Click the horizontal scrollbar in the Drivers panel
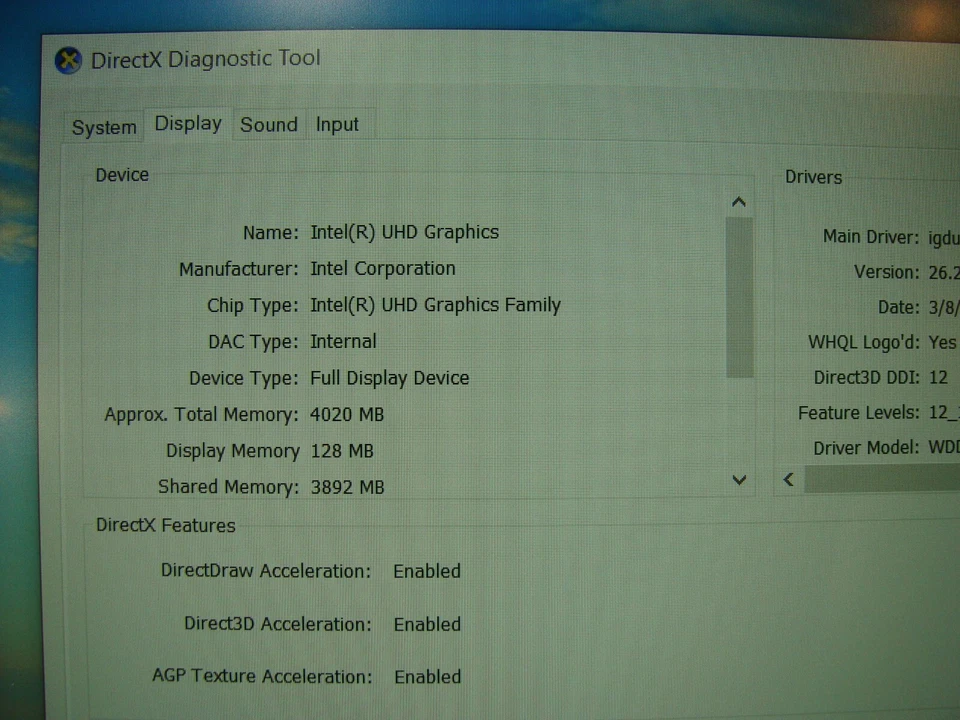 click(880, 480)
